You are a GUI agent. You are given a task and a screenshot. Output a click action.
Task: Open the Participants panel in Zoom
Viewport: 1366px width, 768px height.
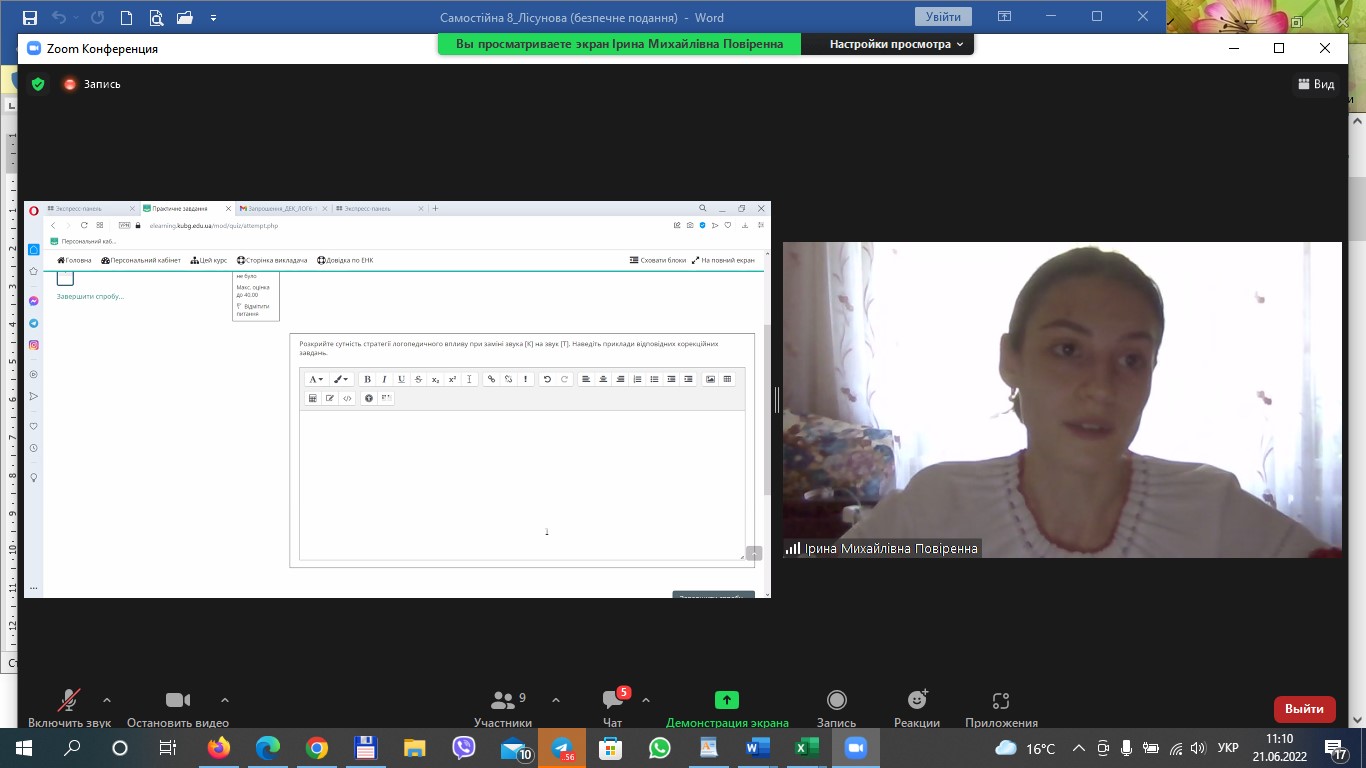(502, 707)
